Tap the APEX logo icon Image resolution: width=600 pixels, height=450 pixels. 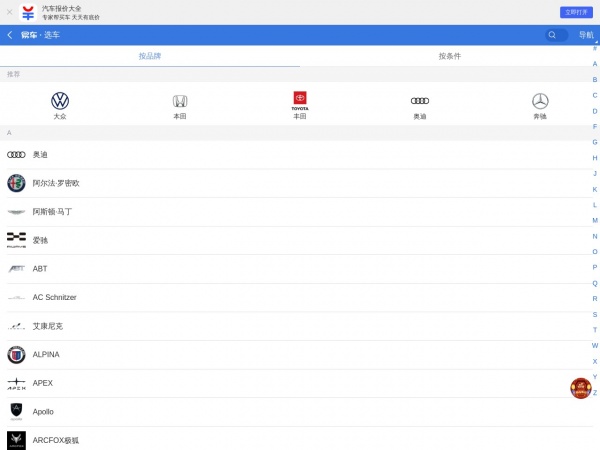point(16,383)
